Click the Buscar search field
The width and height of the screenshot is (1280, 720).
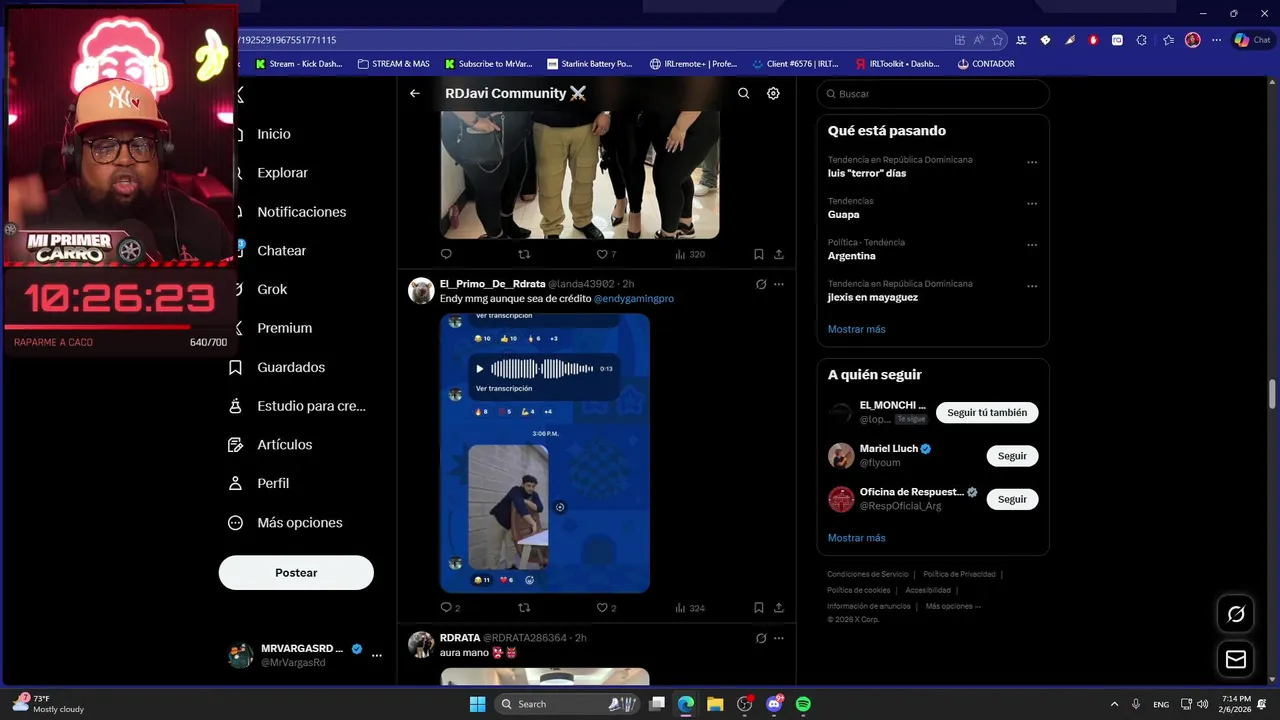(x=933, y=94)
